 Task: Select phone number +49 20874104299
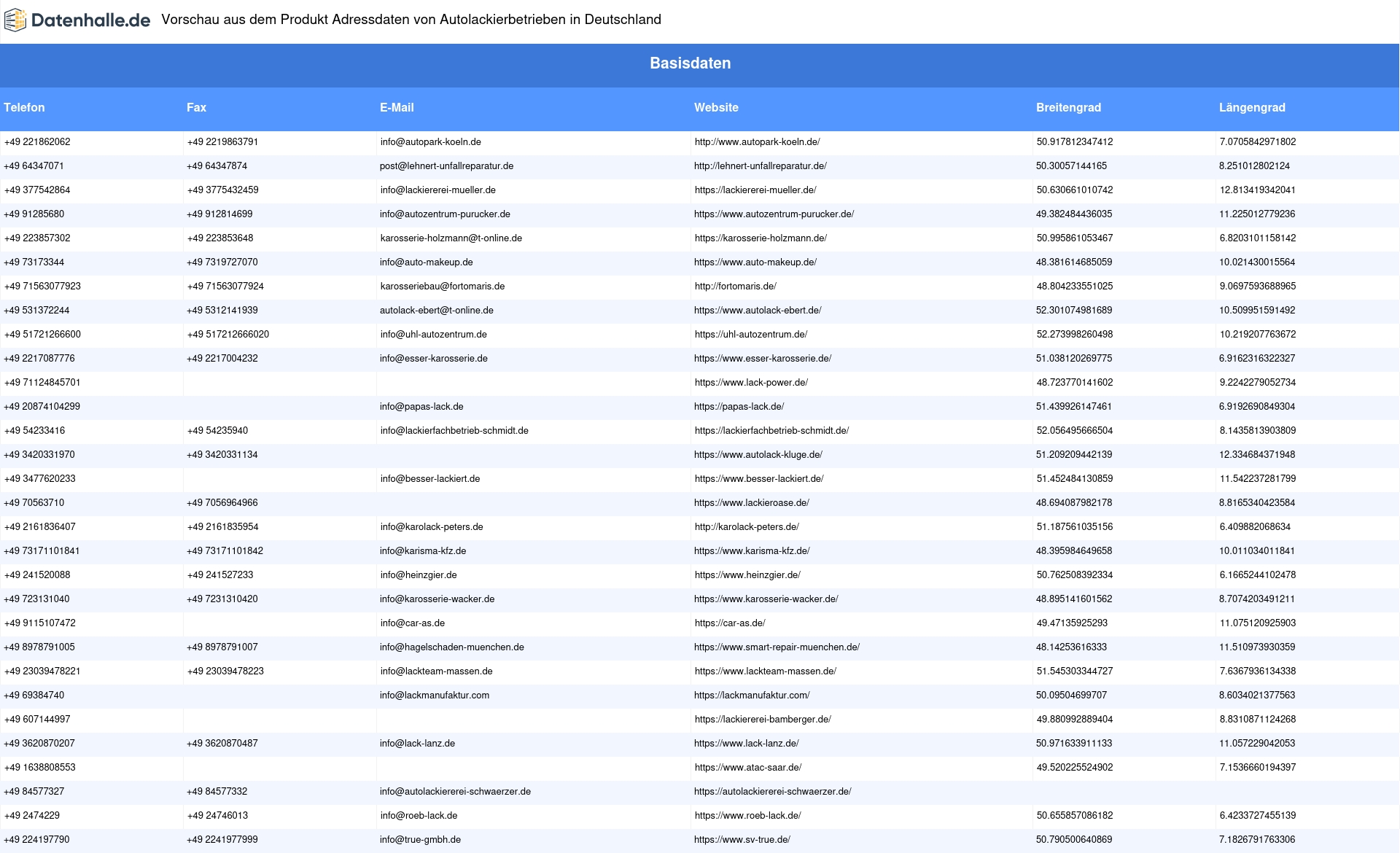(42, 407)
